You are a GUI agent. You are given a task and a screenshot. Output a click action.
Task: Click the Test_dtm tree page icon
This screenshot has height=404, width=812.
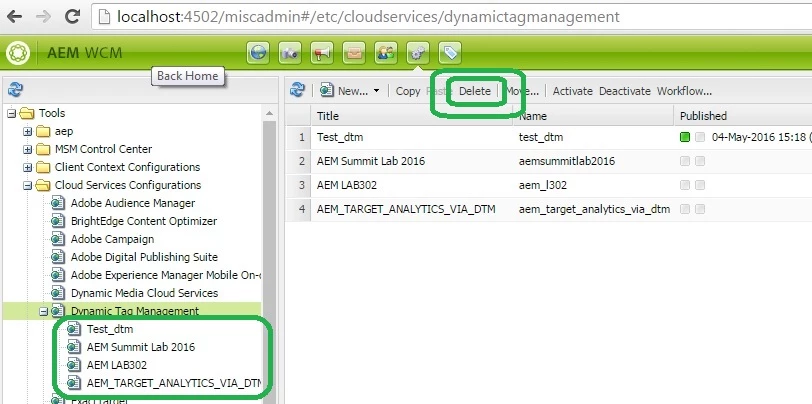(74, 329)
